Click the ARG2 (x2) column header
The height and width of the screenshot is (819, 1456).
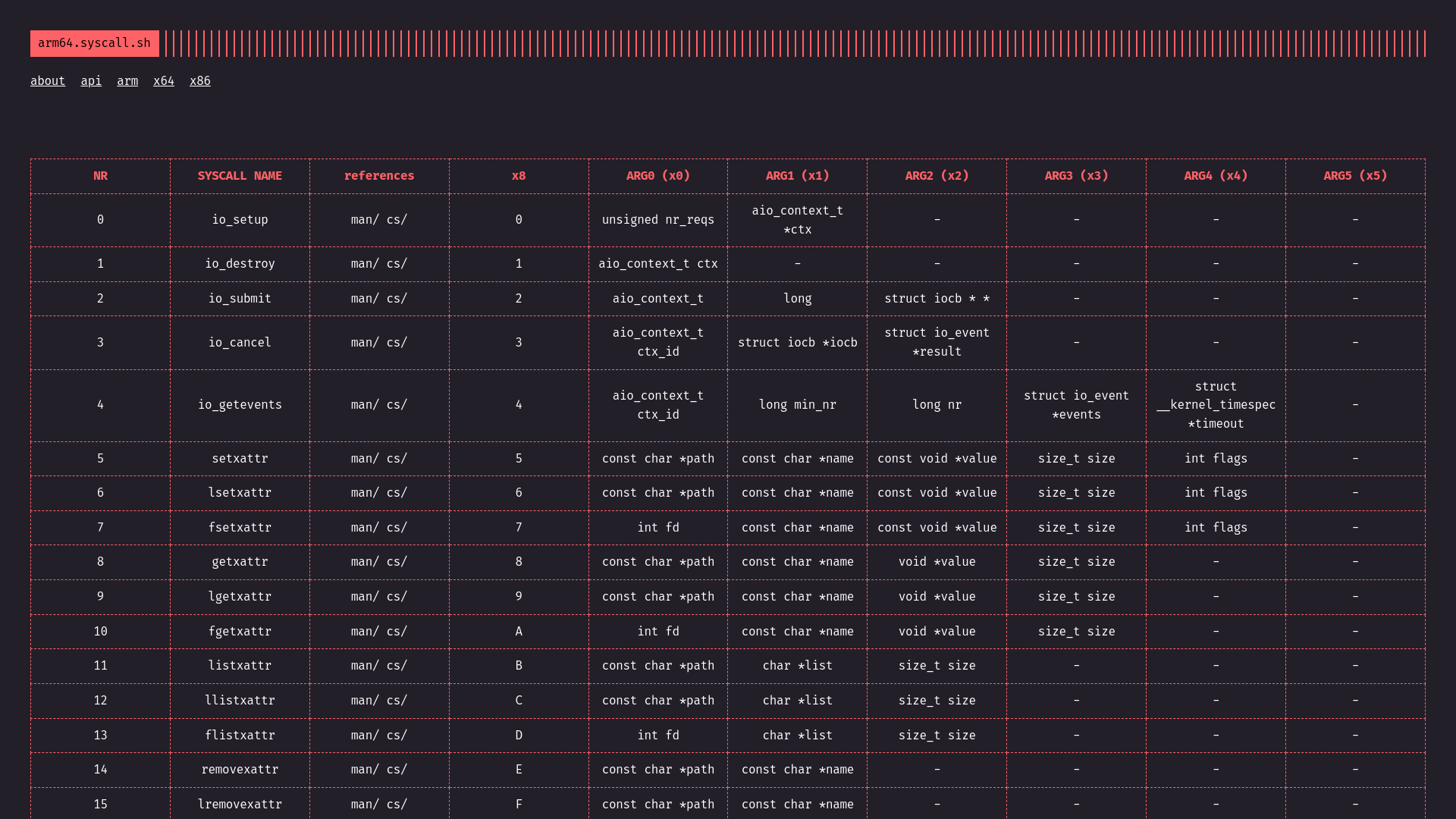pos(937,176)
